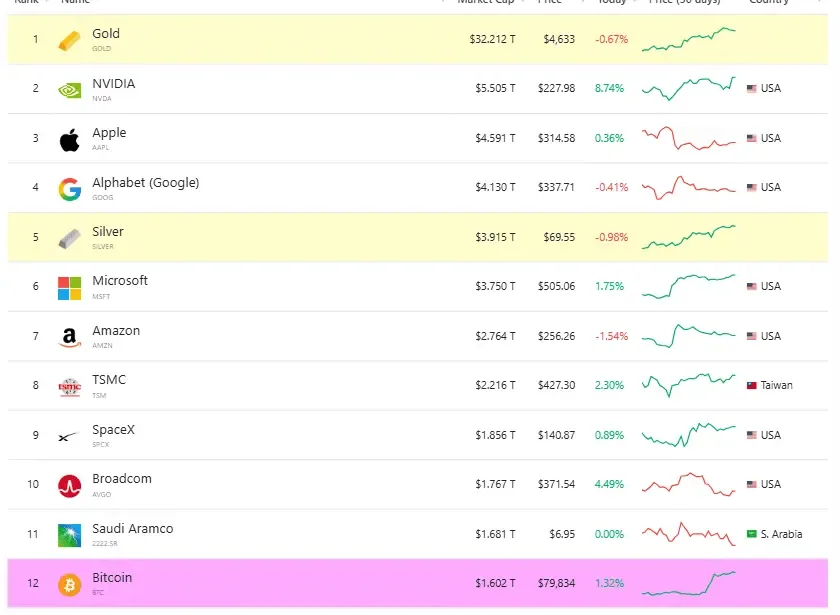Open Bitcoin's 30-day price sparkline
Viewport: 840px width, 615px height.
coord(689,583)
